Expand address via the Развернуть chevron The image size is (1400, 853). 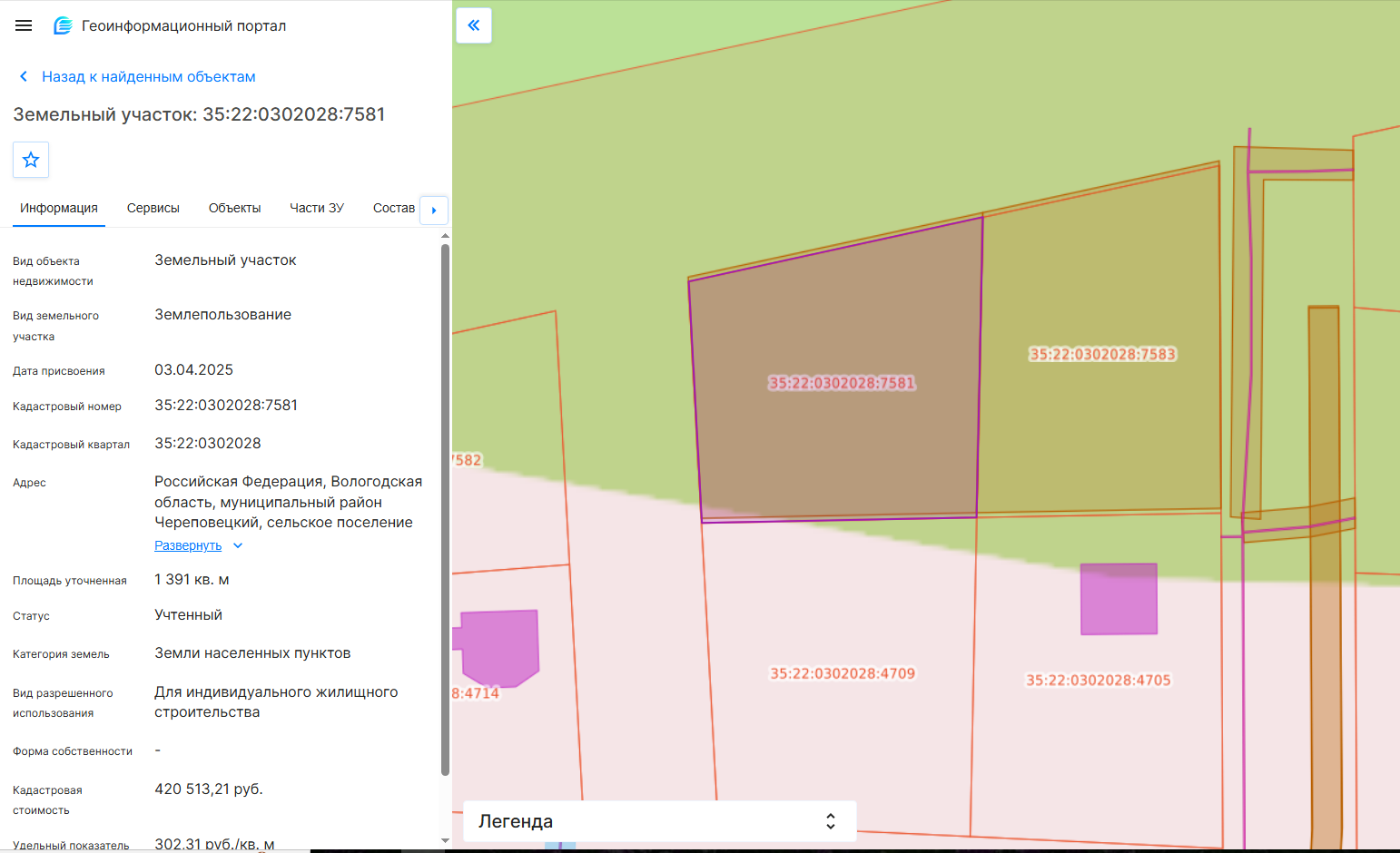pyautogui.click(x=238, y=545)
